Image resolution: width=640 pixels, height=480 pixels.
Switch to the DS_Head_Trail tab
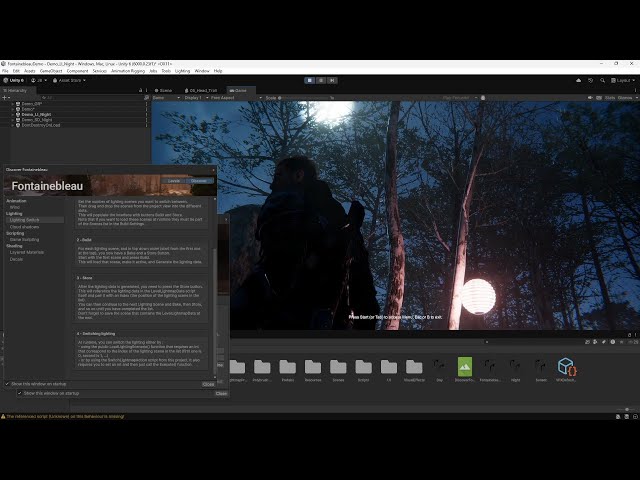tap(201, 90)
